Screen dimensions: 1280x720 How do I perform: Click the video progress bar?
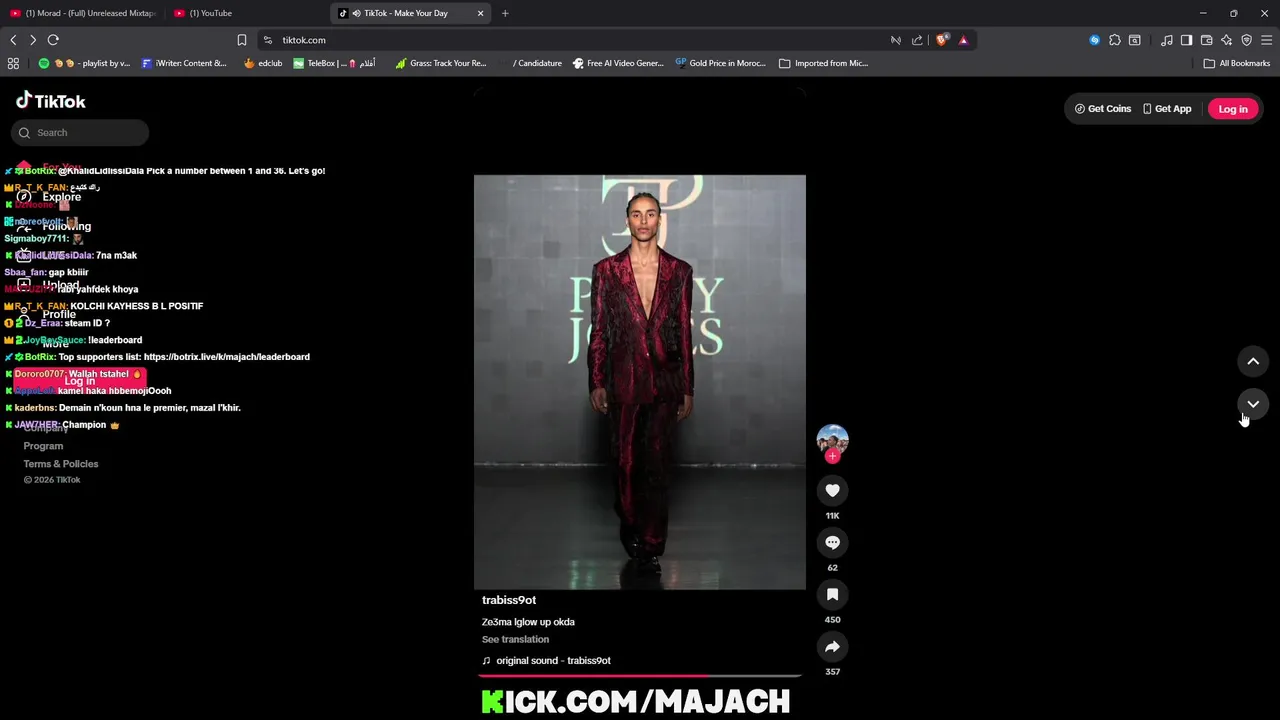coord(640,676)
